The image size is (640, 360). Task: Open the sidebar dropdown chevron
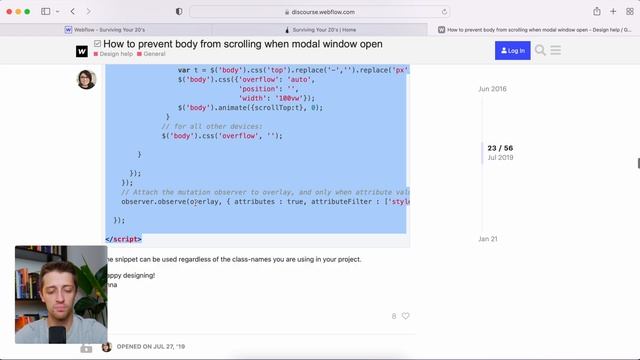click(x=58, y=11)
